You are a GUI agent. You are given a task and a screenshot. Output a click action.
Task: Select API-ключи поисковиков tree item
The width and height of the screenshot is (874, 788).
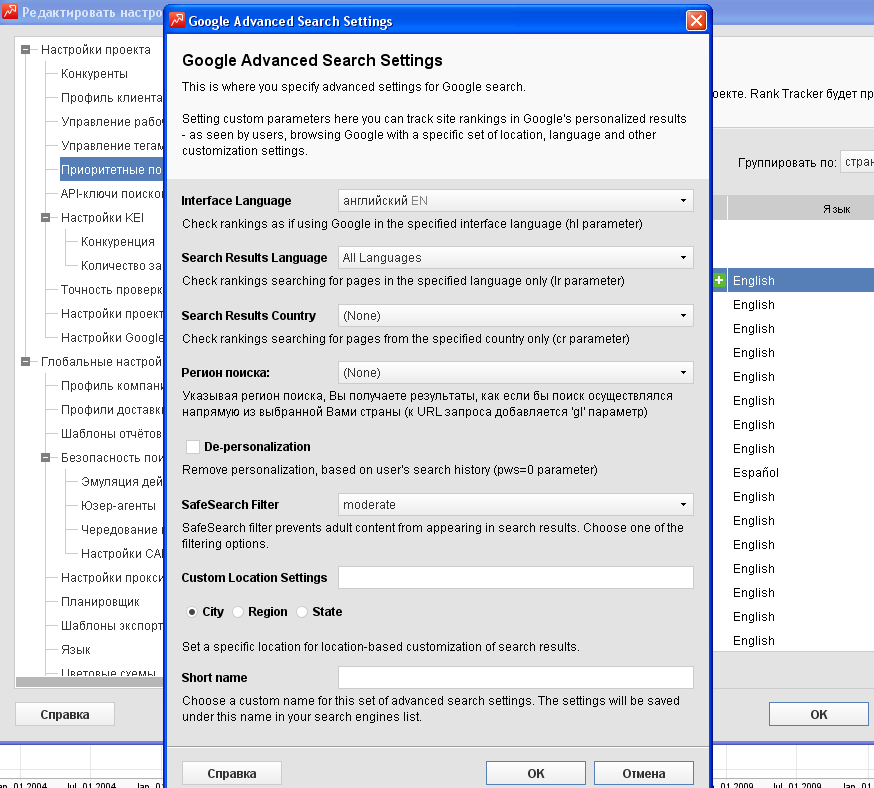(111, 193)
